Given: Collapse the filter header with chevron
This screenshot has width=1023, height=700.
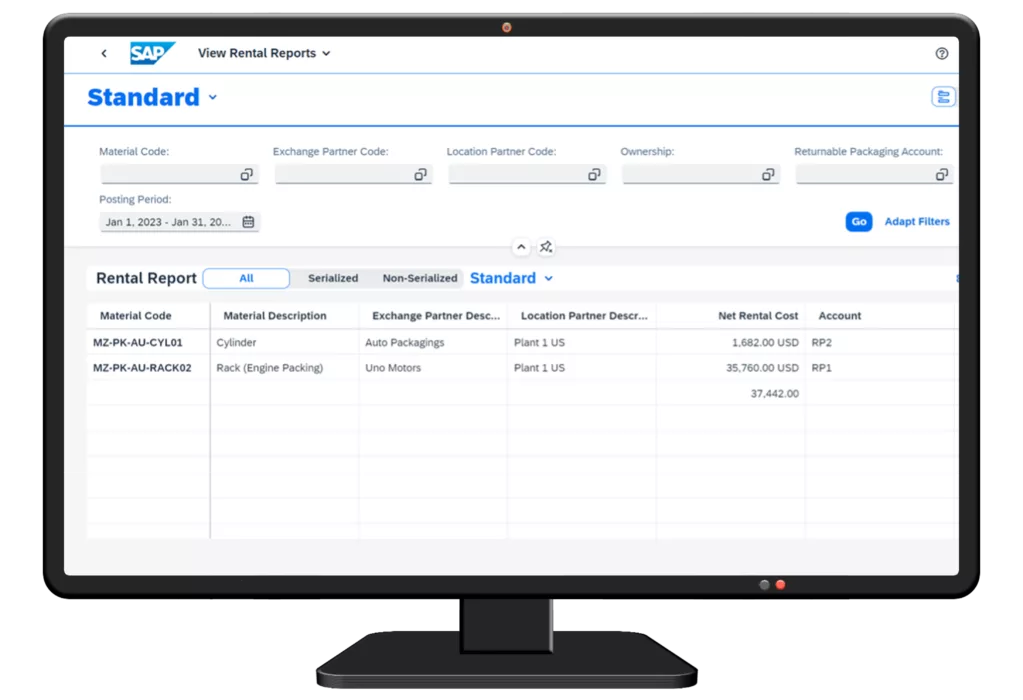Looking at the screenshot, I should (x=521, y=247).
